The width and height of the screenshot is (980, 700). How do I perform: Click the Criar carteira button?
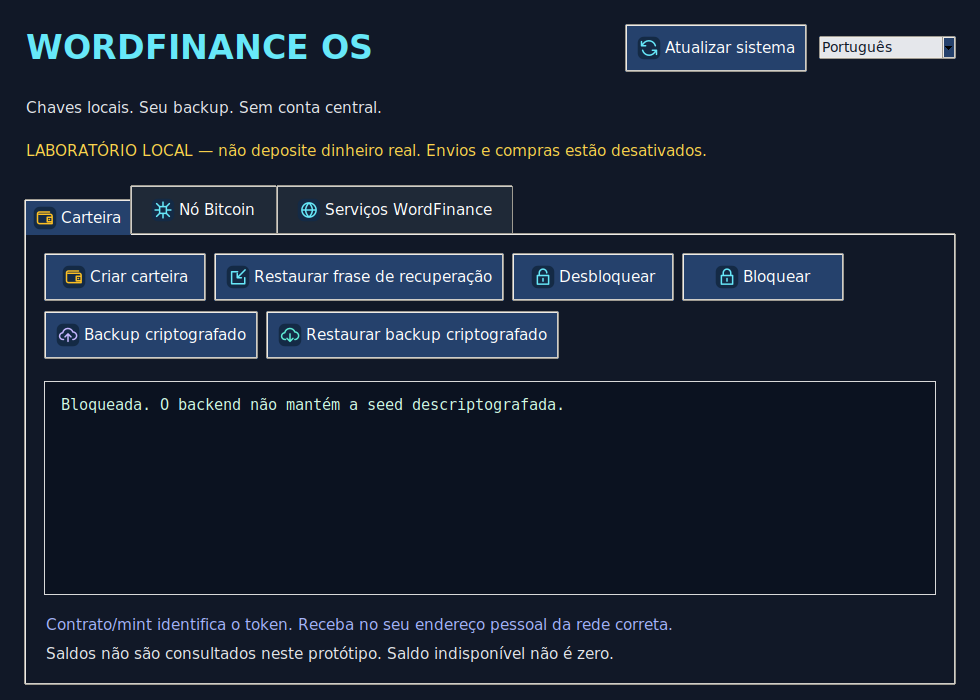[x=125, y=277]
